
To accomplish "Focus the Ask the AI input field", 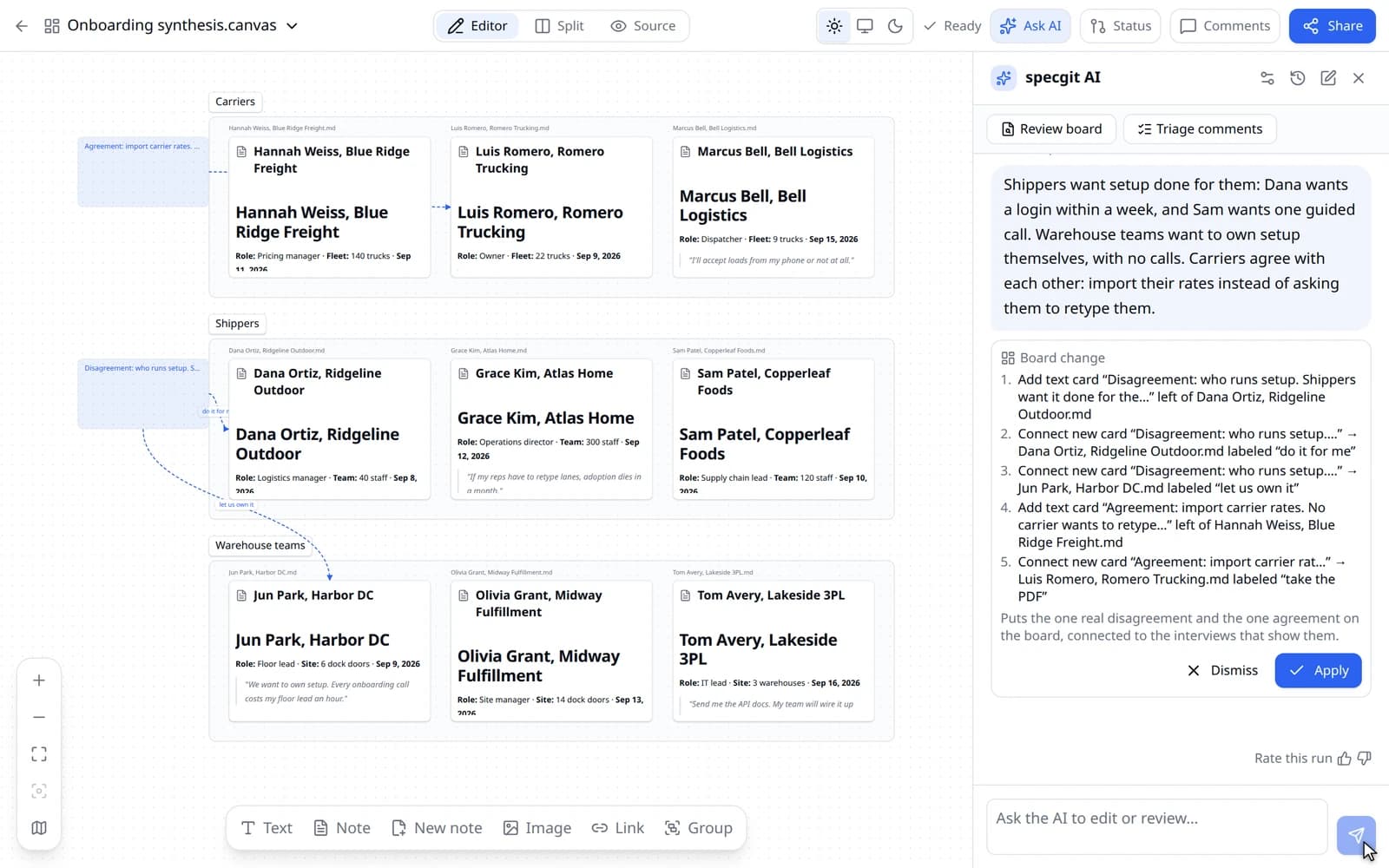I will (x=1156, y=827).
